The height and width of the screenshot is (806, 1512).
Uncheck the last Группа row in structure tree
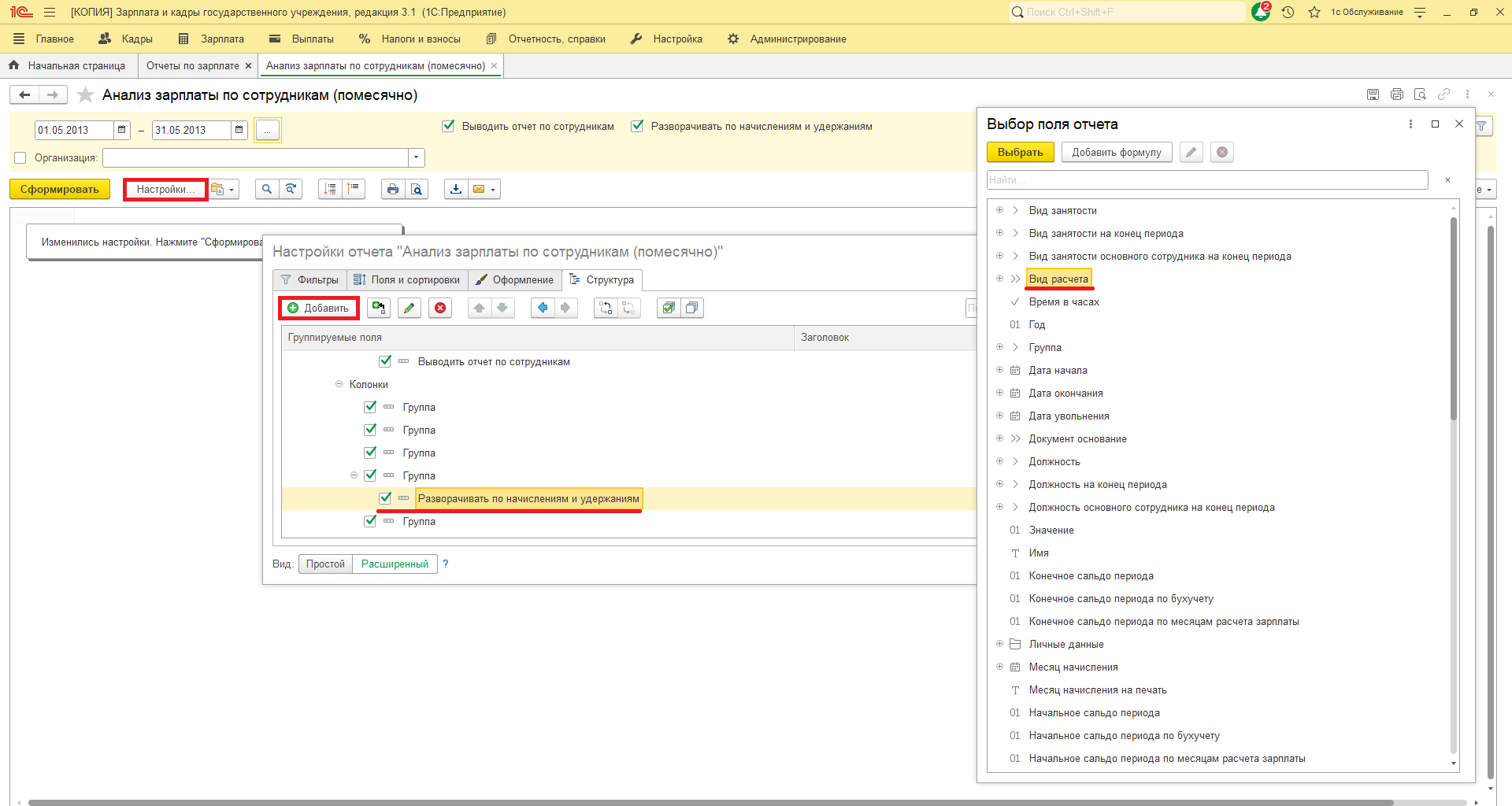(370, 521)
